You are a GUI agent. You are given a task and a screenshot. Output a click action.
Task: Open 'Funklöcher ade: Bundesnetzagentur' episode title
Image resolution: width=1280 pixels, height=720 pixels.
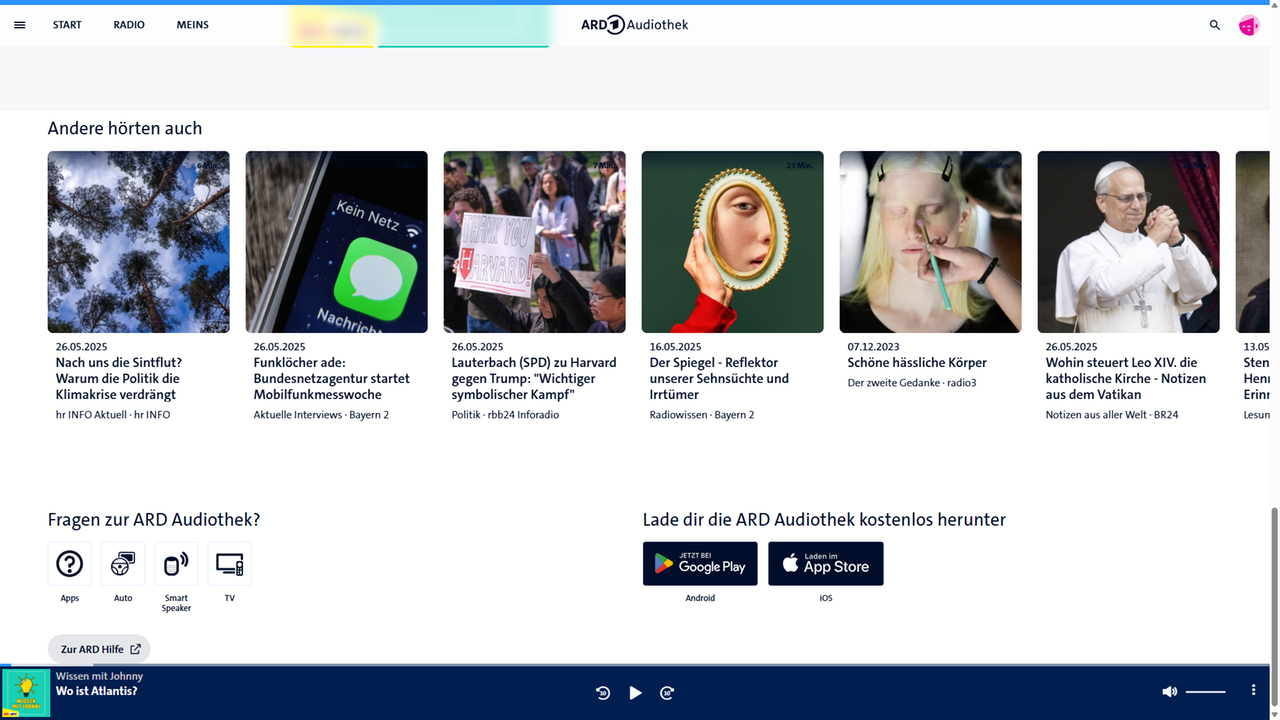pyautogui.click(x=332, y=379)
